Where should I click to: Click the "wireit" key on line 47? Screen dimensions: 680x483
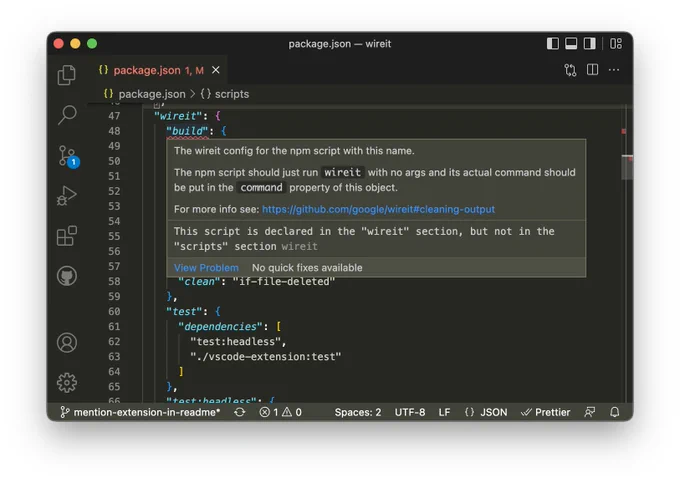pyautogui.click(x=178, y=116)
